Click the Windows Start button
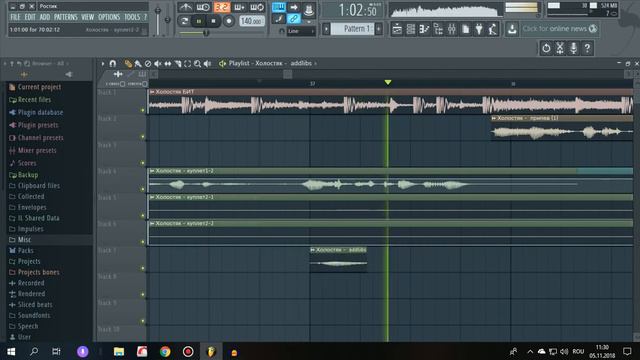This screenshot has width=640, height=360. (11, 351)
